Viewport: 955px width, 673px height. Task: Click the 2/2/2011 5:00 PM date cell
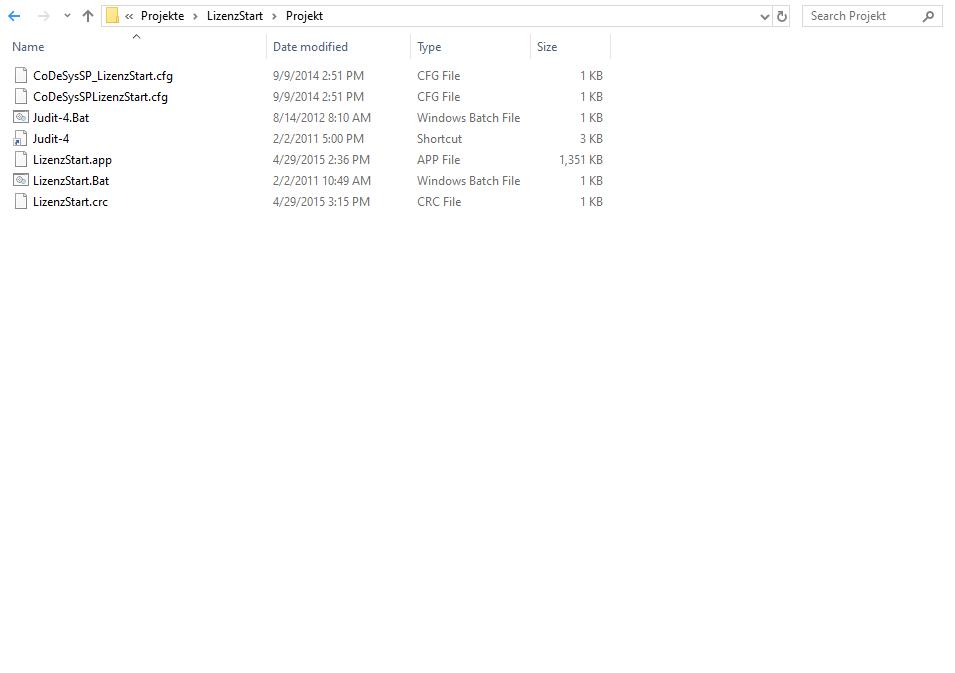point(319,139)
